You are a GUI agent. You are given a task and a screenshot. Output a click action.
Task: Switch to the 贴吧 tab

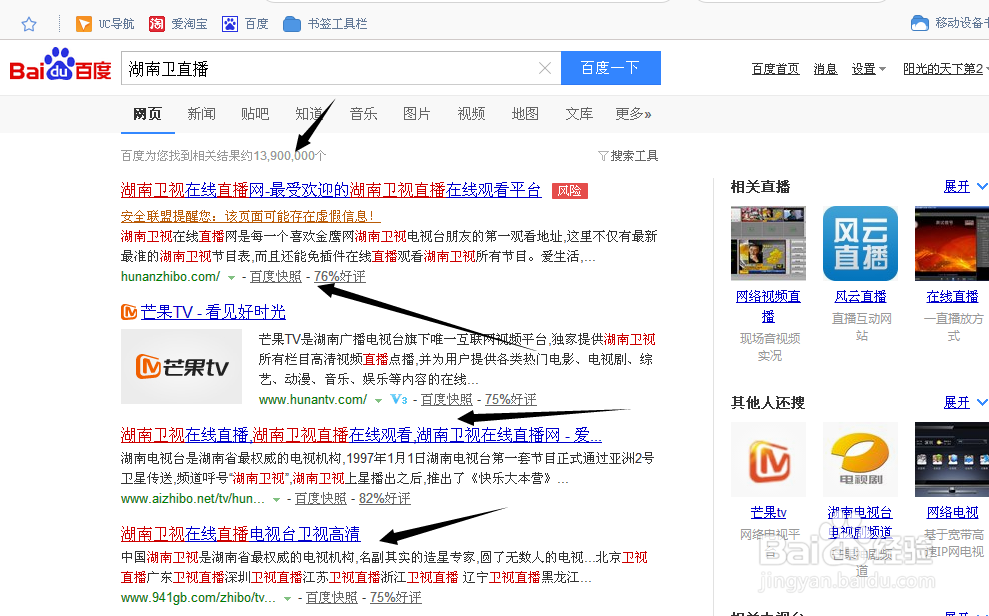[x=255, y=113]
